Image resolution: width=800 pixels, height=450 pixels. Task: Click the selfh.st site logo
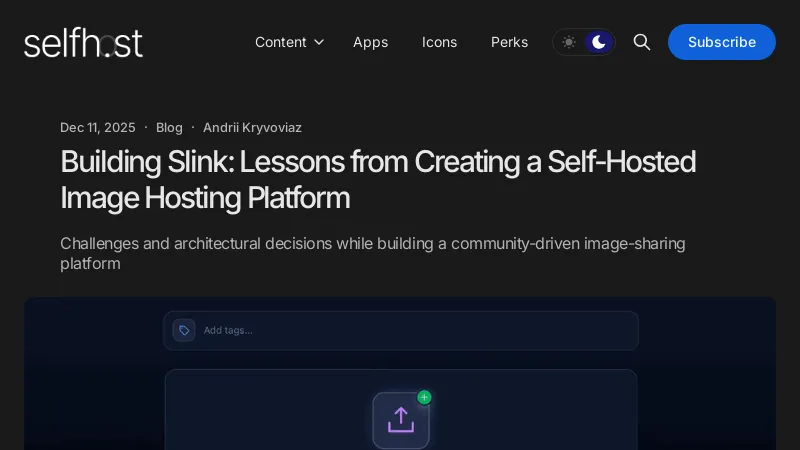click(83, 42)
